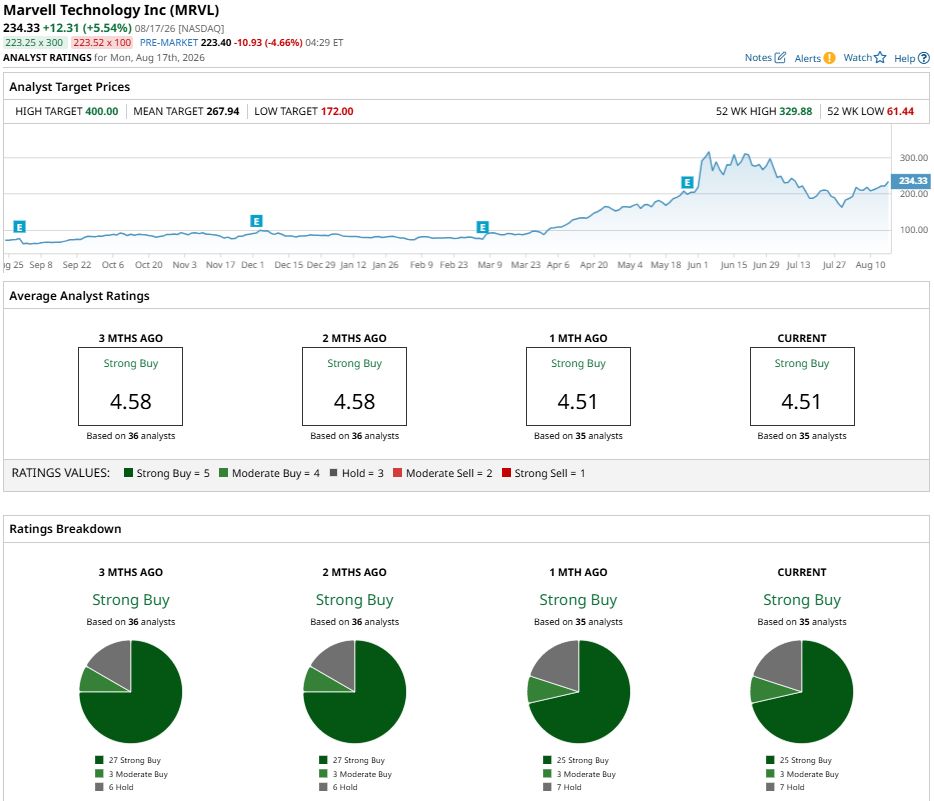Click the Aug 10 date label on chart
The width and height of the screenshot is (934, 801).
coord(870,265)
